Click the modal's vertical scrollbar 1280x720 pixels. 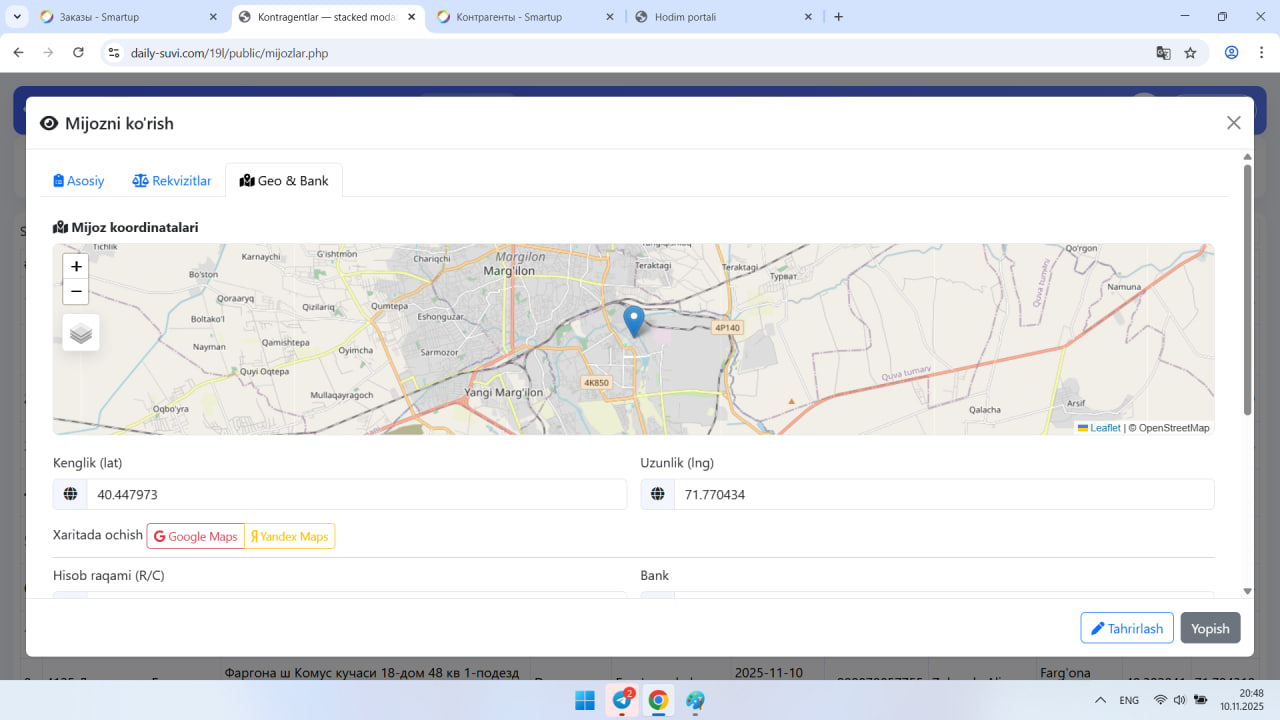[x=1247, y=290]
